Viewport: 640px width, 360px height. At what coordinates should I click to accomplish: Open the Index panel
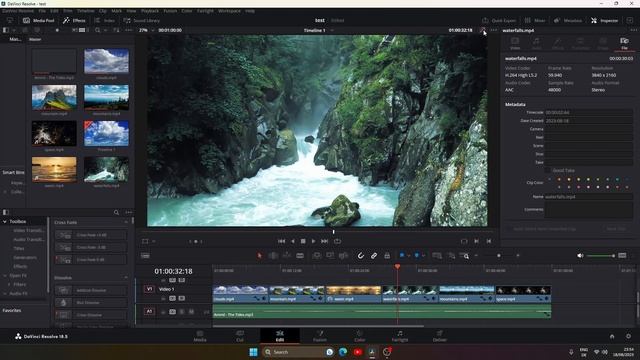(104, 20)
